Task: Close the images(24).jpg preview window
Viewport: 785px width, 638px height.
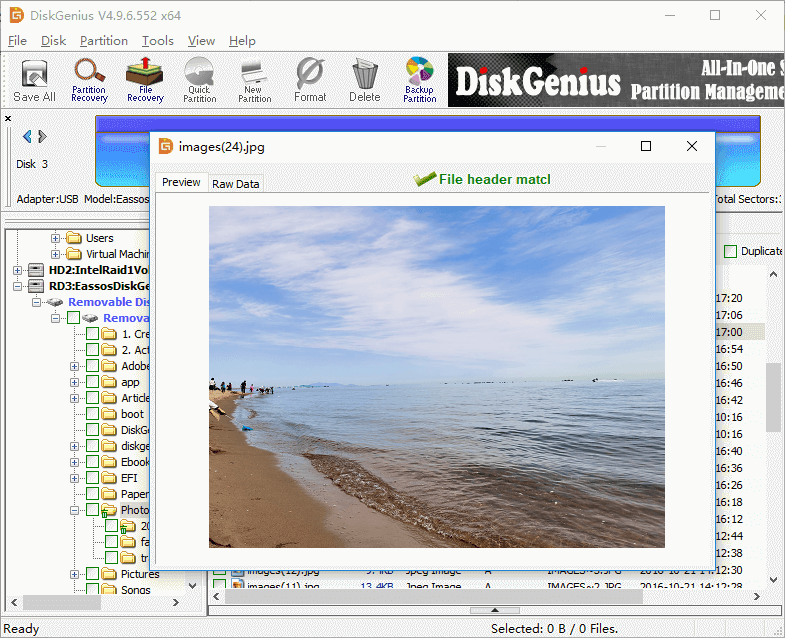Action: coord(691,147)
